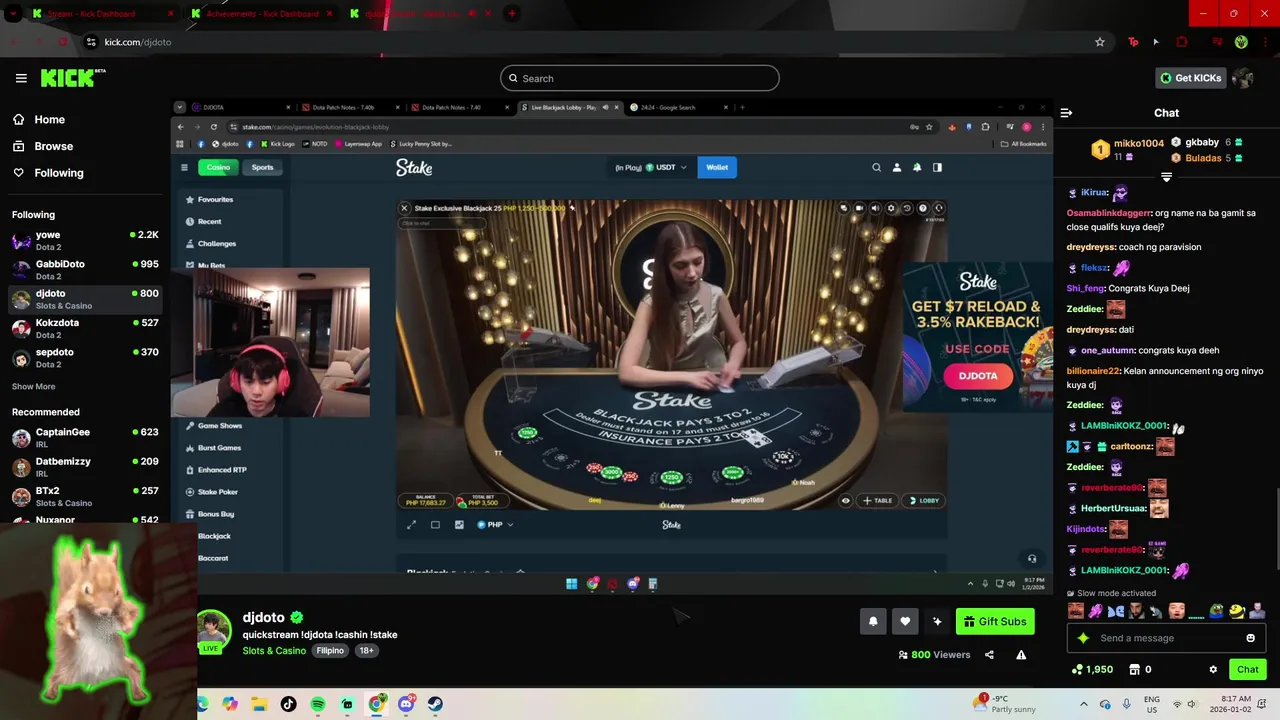Select djdoto in the Following list
The width and height of the screenshot is (1280, 720).
pyautogui.click(x=85, y=299)
